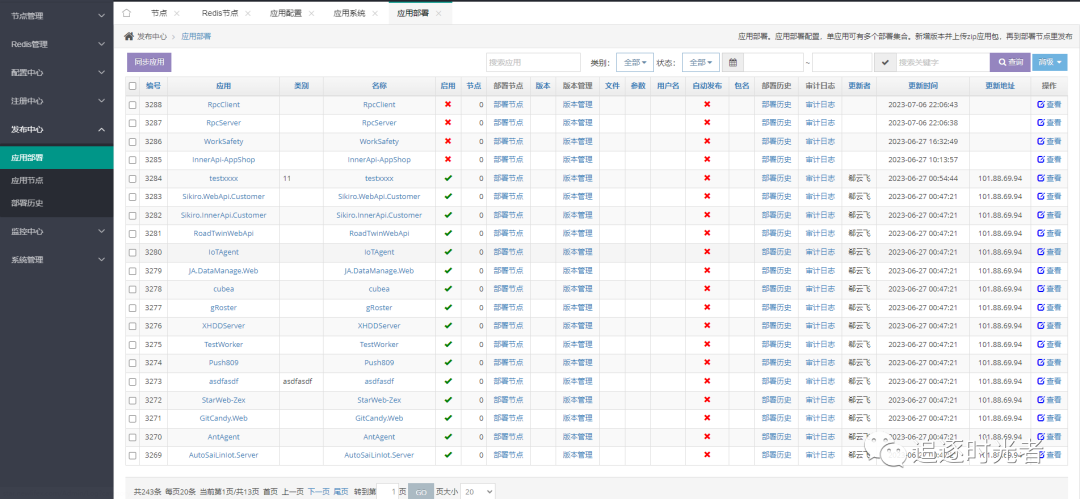This screenshot has height=499, width=1080.
Task: Click in the 搜索应用 input field
Action: point(532,62)
